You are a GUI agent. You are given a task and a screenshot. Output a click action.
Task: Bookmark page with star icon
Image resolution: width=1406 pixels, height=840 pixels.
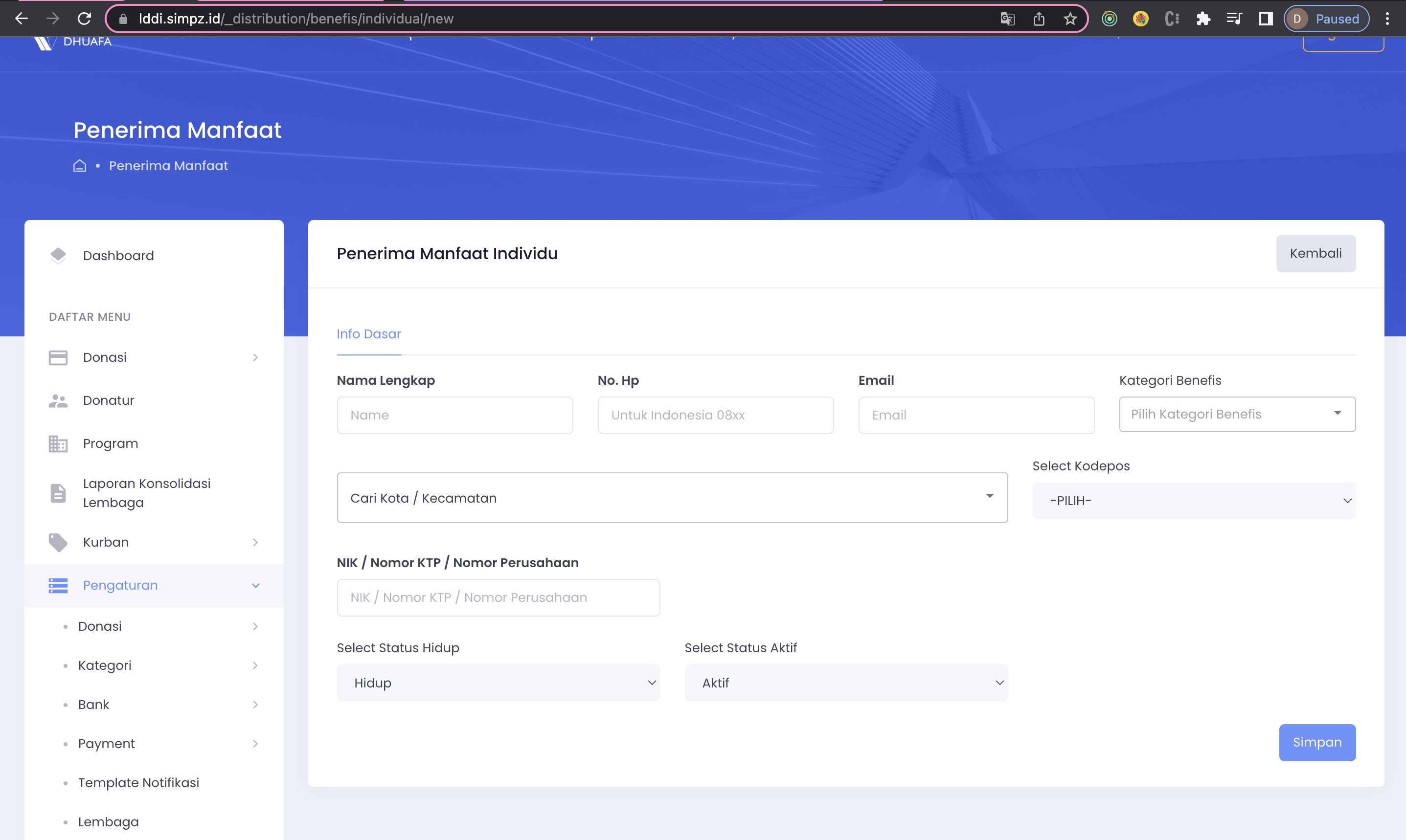pos(1069,19)
